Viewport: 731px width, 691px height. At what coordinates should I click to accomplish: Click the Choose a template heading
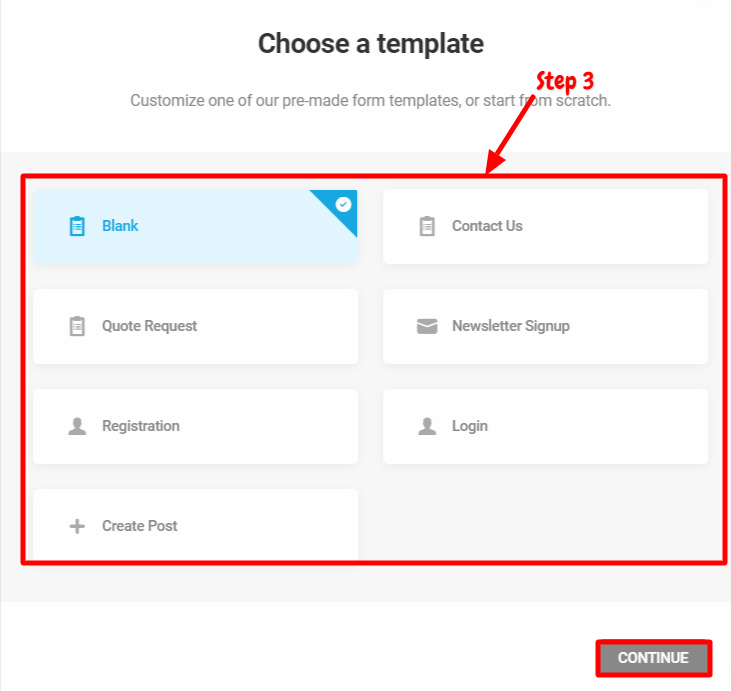click(371, 43)
